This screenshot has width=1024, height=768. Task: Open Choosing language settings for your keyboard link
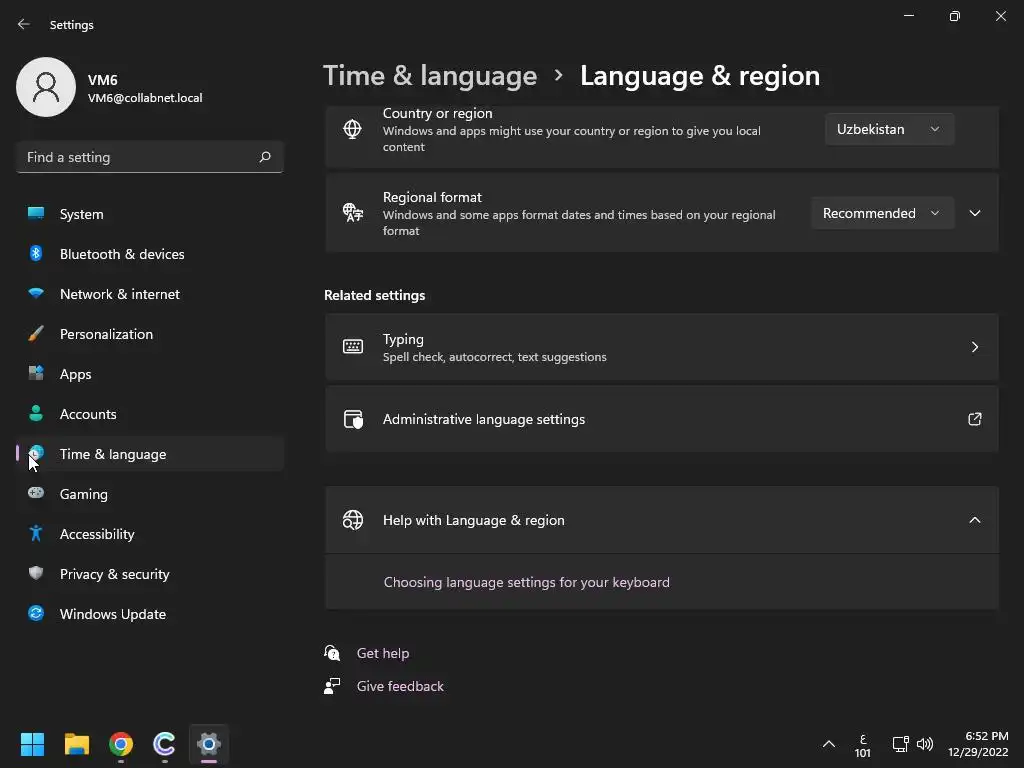coord(526,582)
